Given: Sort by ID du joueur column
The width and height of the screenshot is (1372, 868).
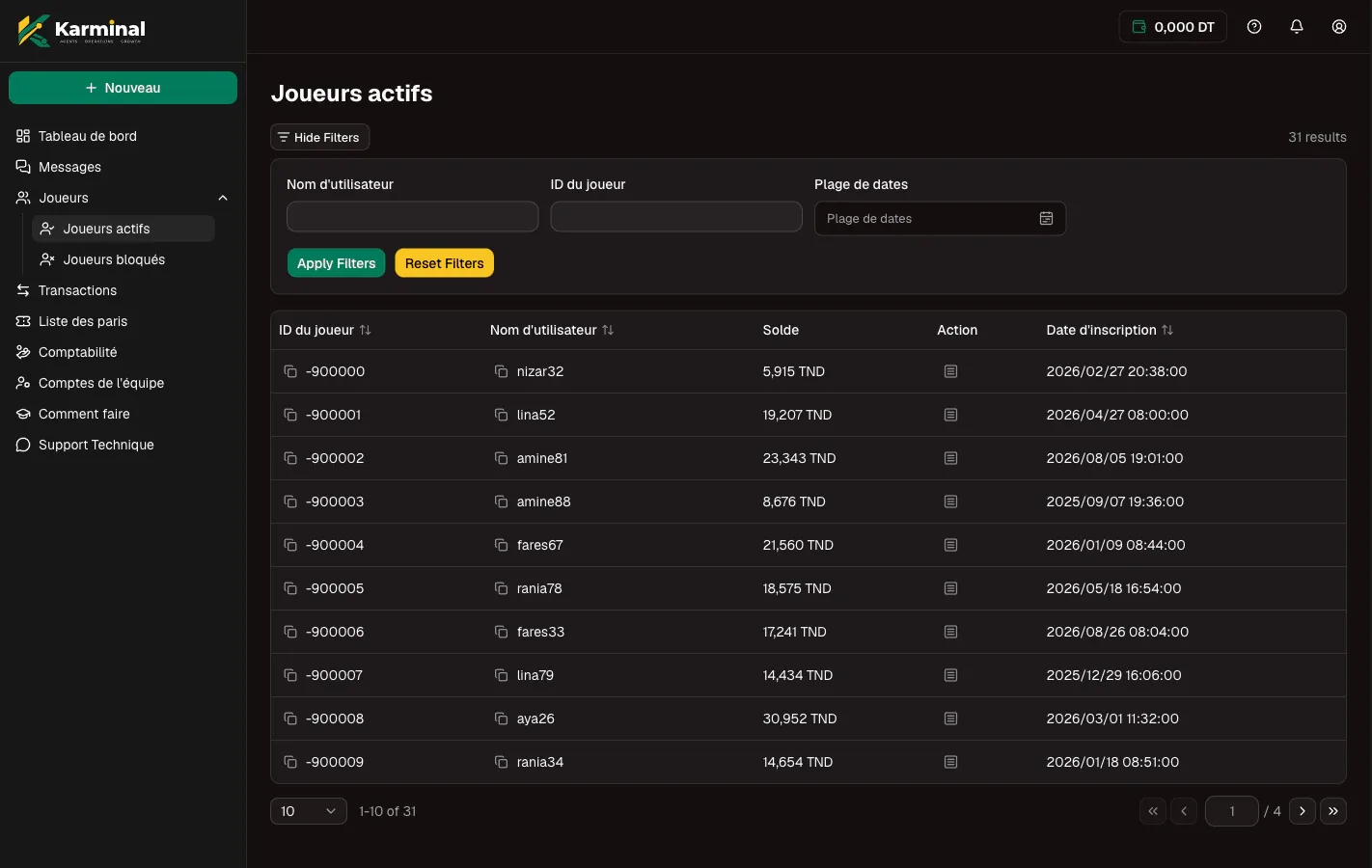Looking at the screenshot, I should 325,330.
